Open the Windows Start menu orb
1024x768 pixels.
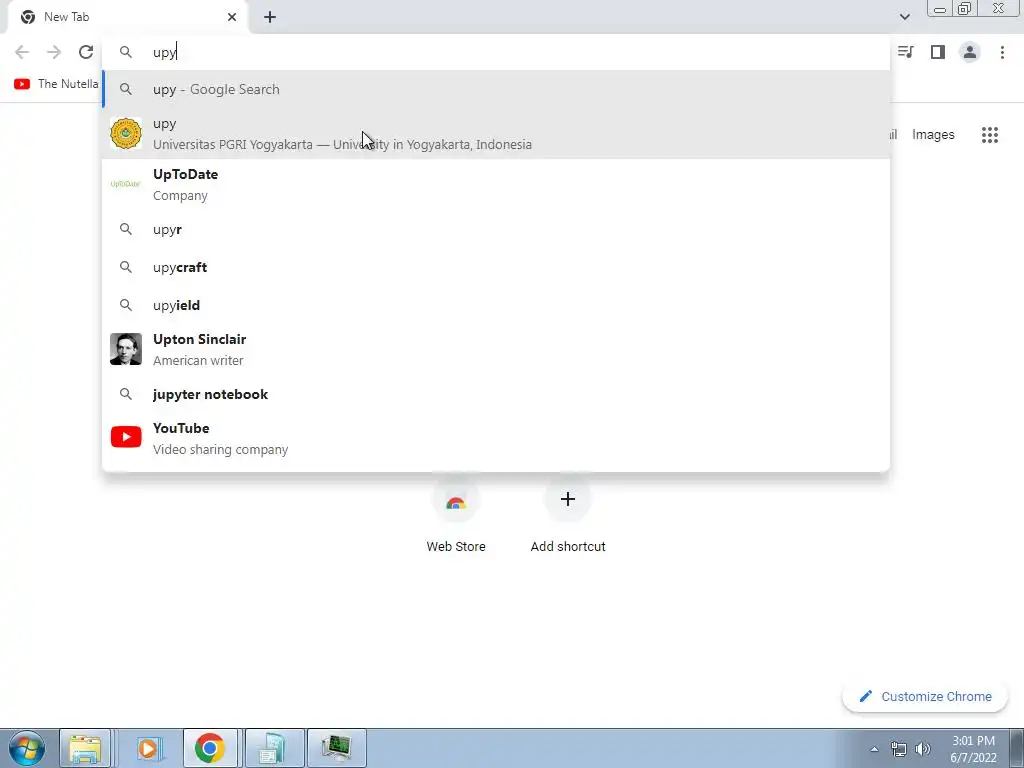(27, 748)
